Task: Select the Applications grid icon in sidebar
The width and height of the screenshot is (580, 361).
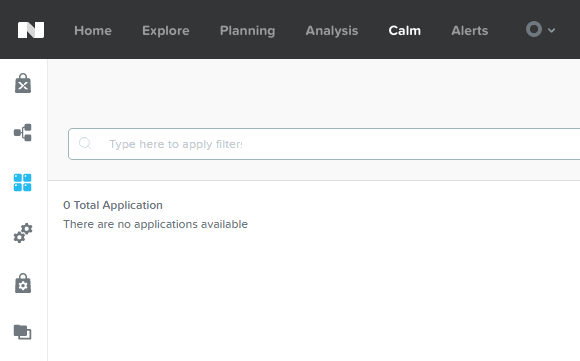Action: pyautogui.click(x=23, y=182)
